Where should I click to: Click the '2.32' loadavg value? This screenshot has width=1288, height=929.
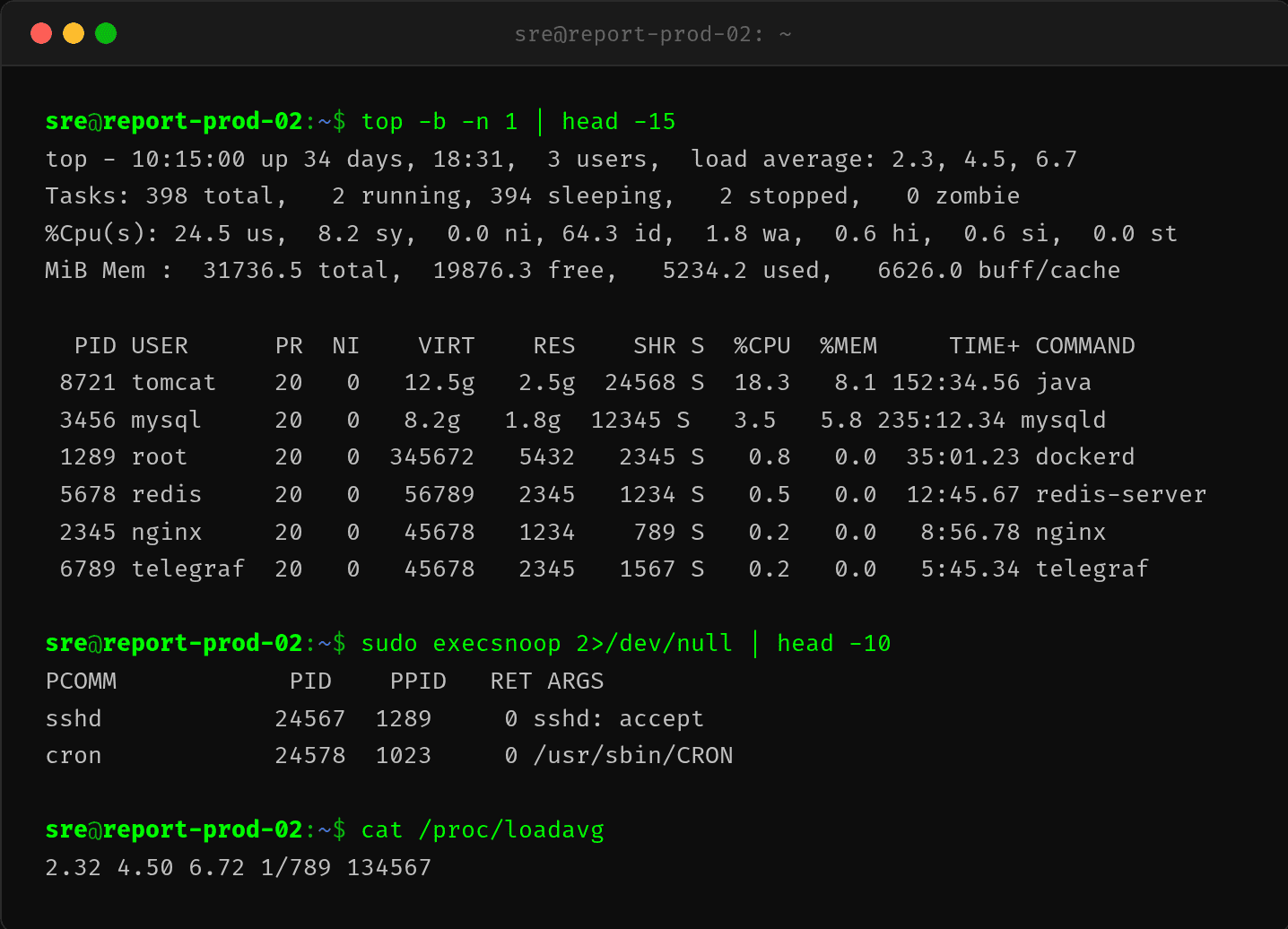click(x=74, y=868)
